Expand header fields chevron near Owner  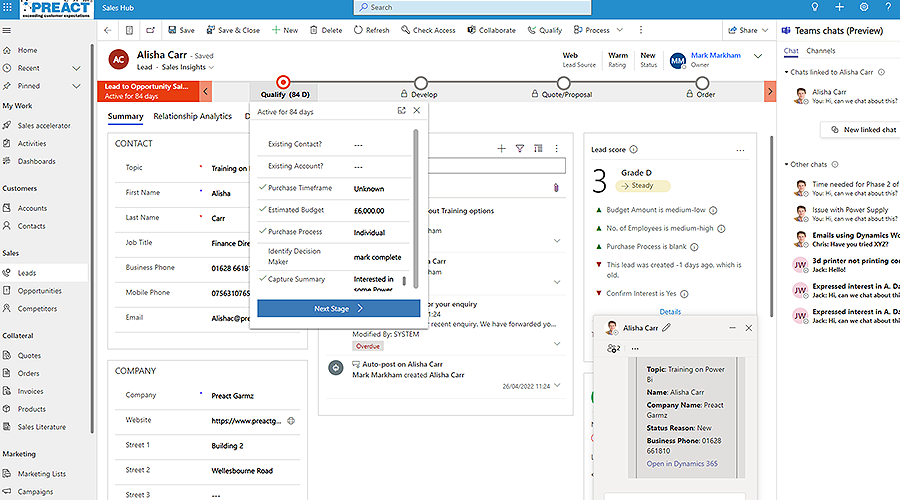click(x=758, y=56)
